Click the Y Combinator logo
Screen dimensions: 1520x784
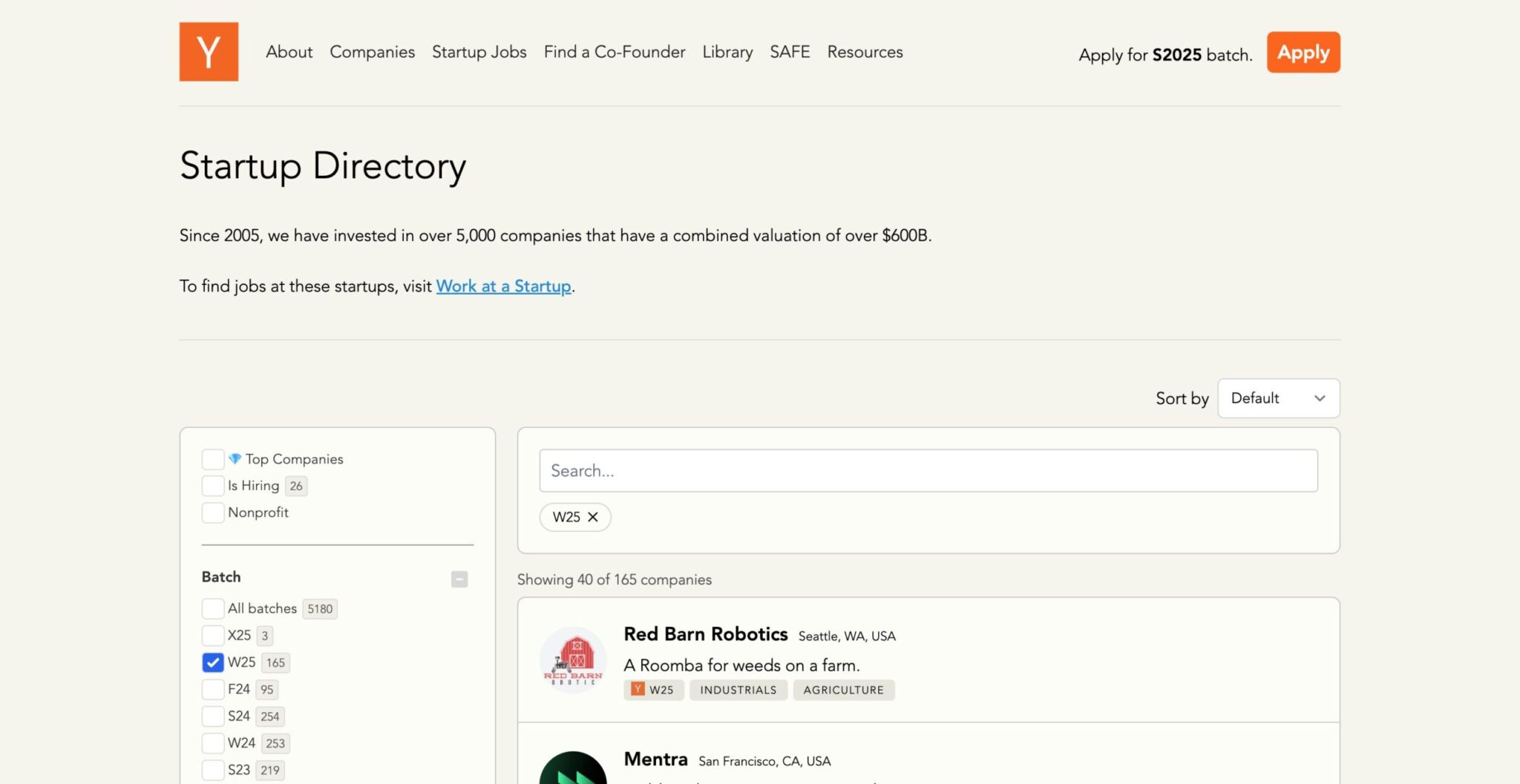209,52
